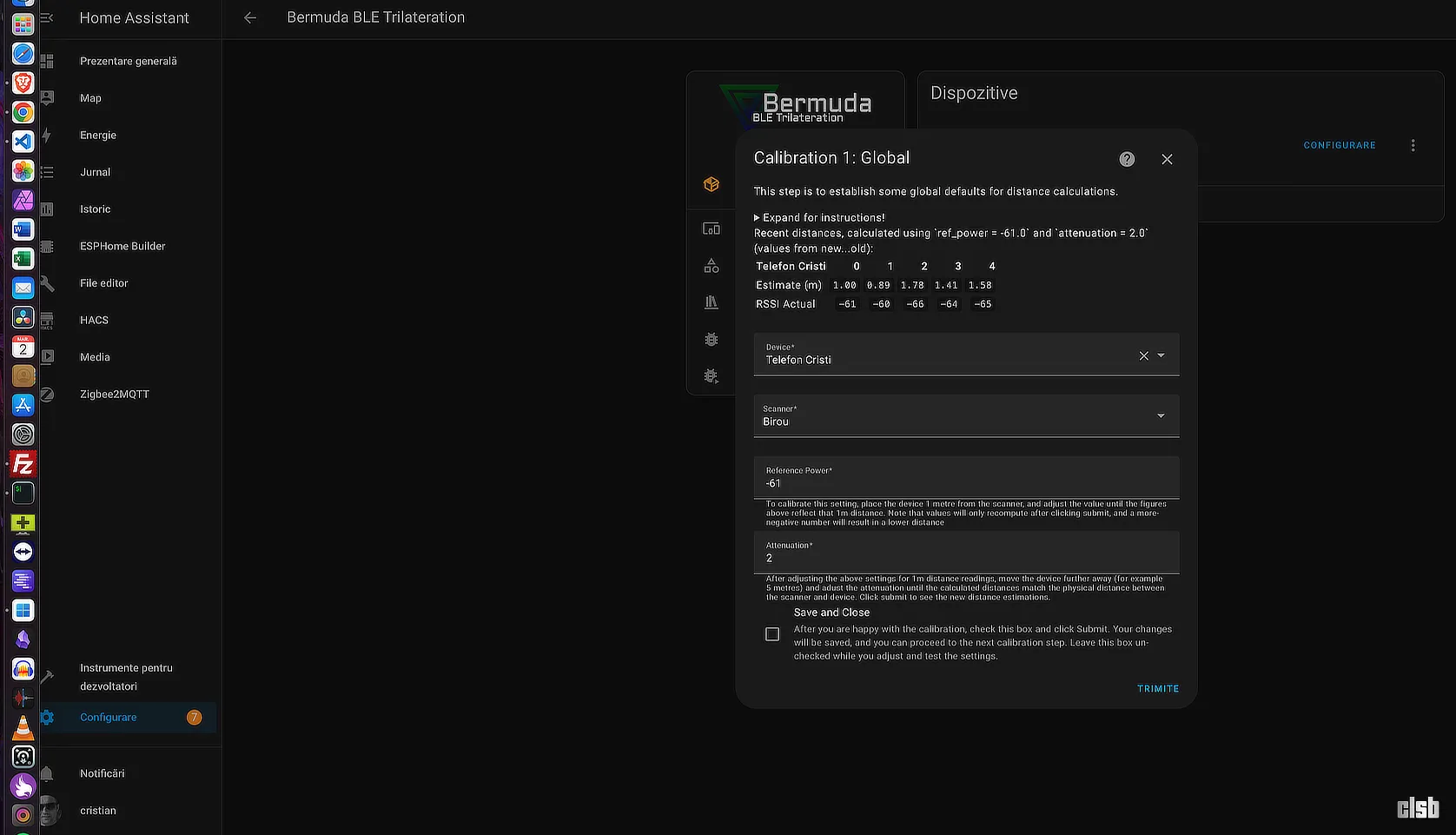Open Zigbee2MQTT in the sidebar
Screen dimensions: 1456x835
128,394
